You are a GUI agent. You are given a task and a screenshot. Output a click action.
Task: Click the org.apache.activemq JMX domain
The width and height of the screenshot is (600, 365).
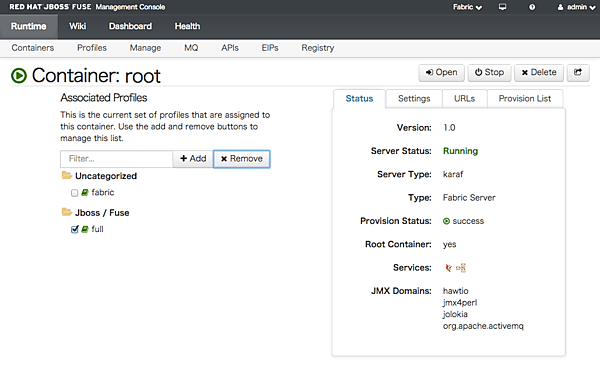point(483,326)
